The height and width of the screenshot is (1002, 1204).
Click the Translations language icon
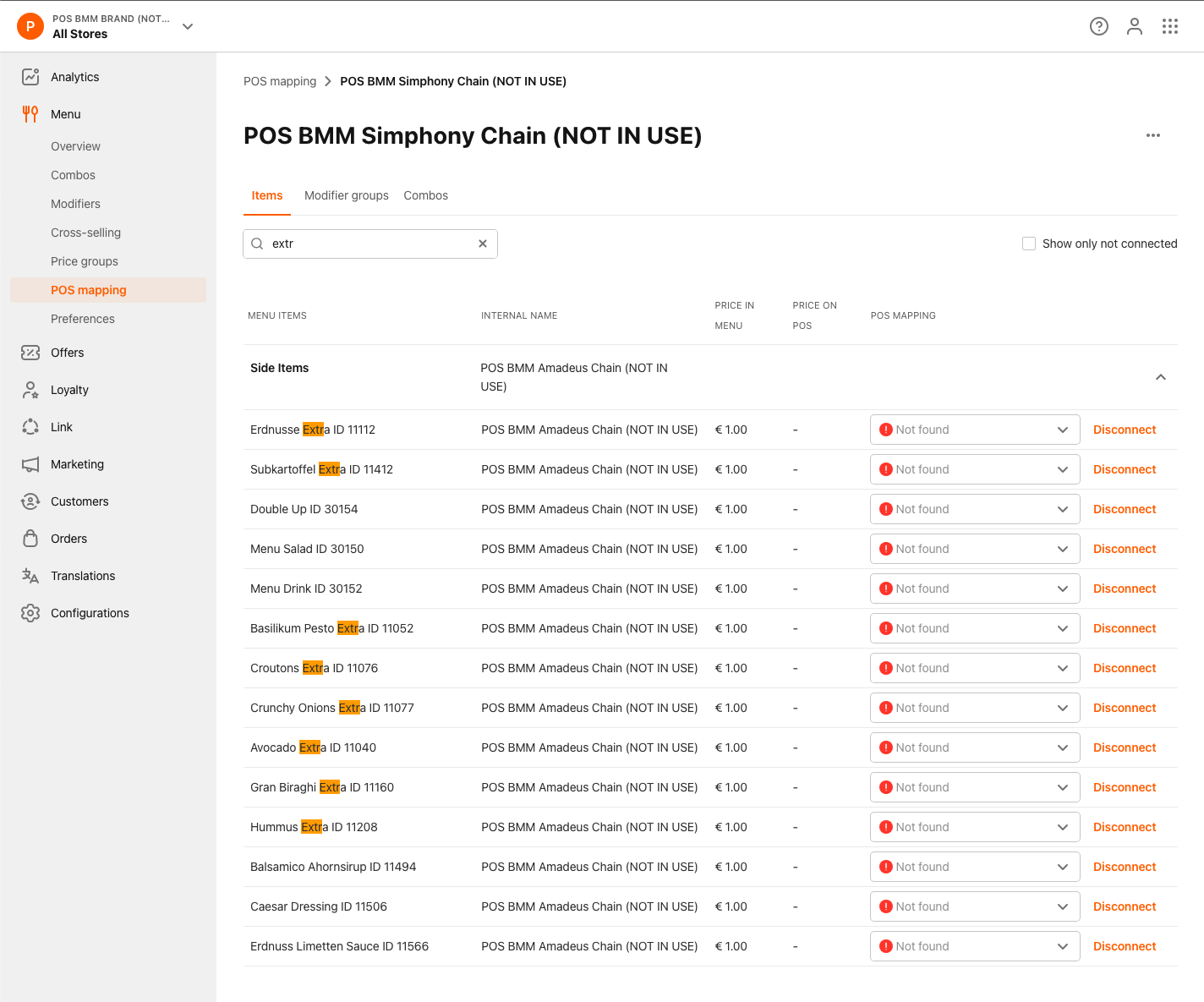point(30,576)
